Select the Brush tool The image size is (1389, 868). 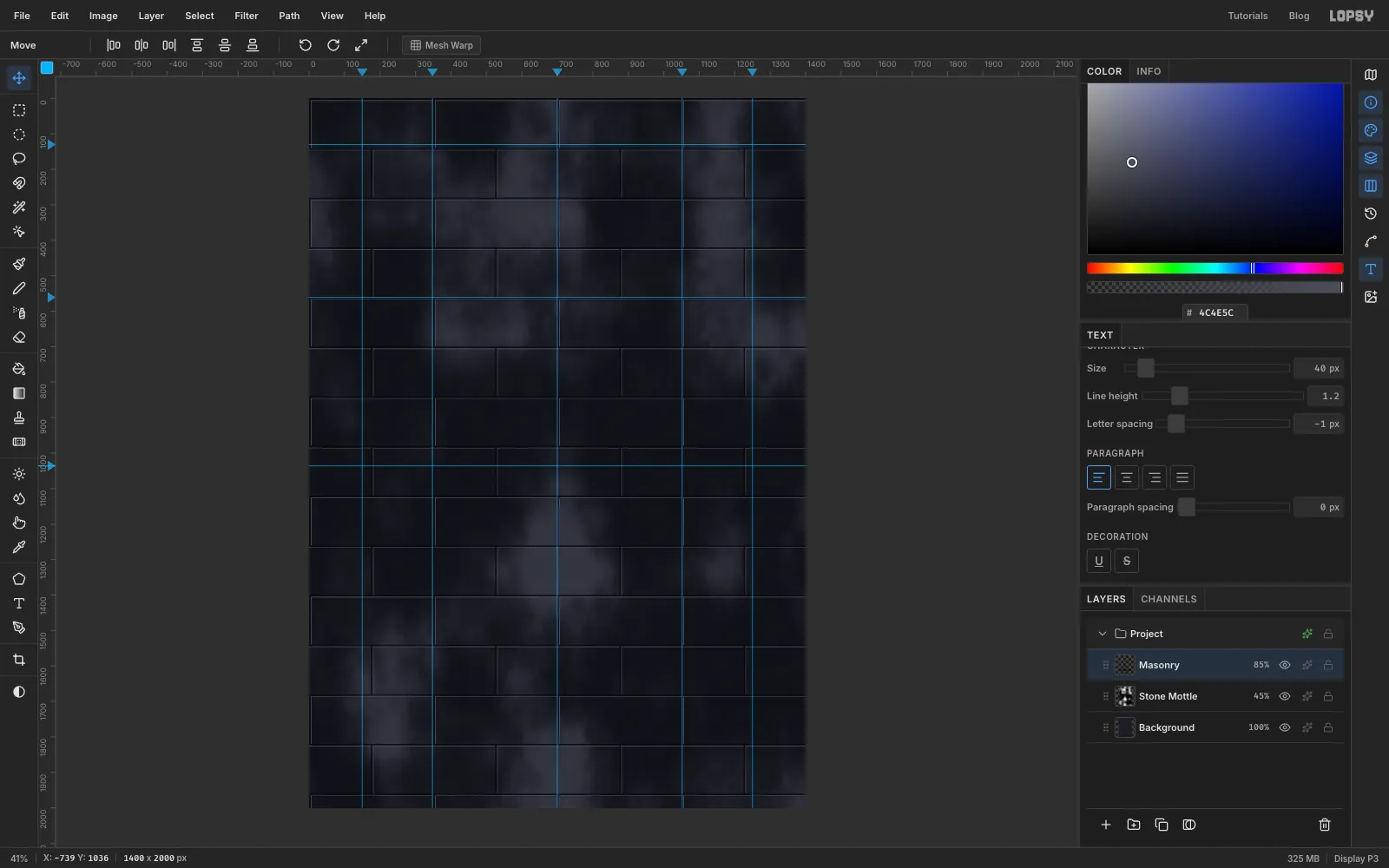click(x=19, y=264)
